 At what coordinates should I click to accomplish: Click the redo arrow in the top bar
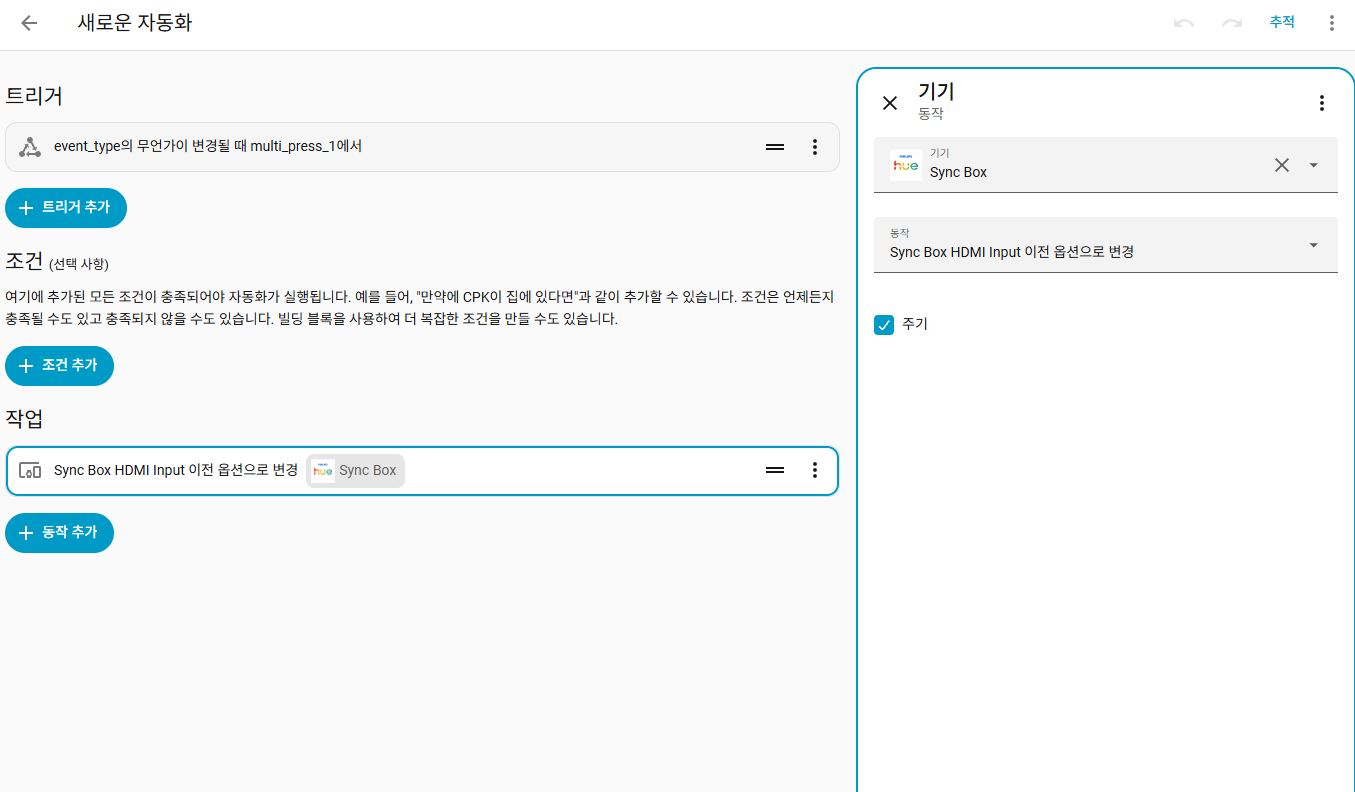click(x=1232, y=23)
